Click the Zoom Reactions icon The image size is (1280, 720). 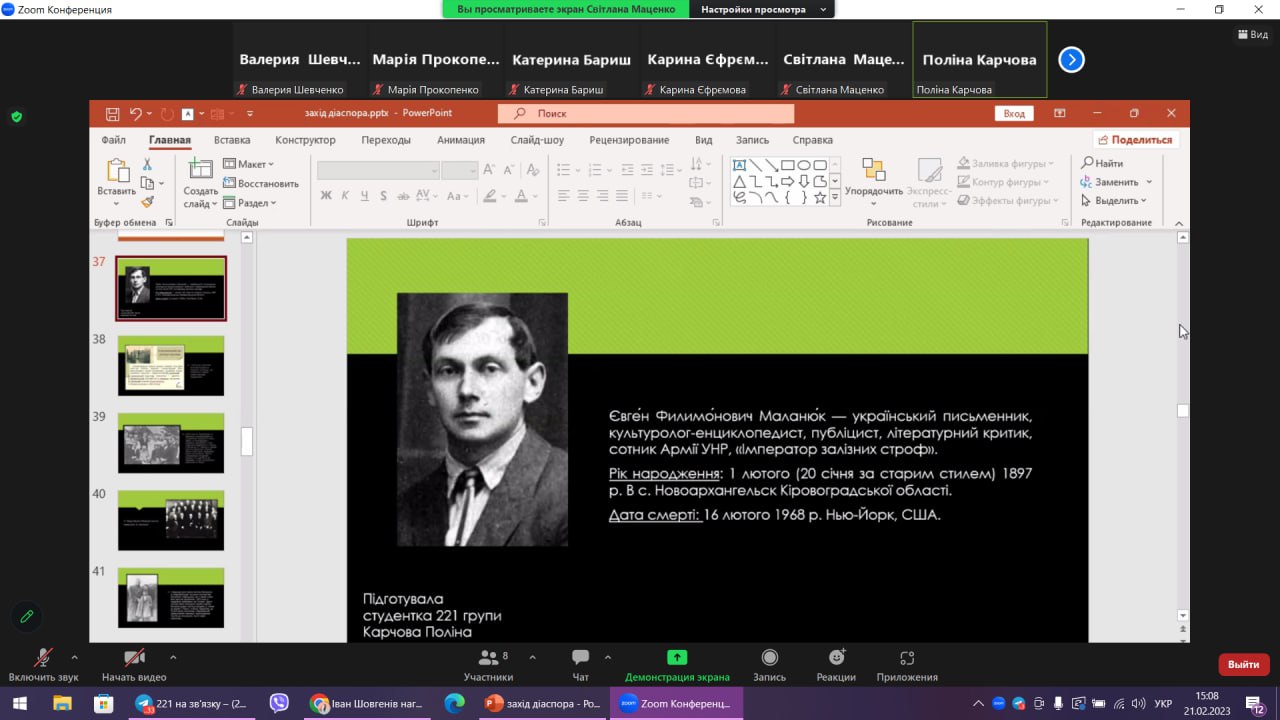836,658
